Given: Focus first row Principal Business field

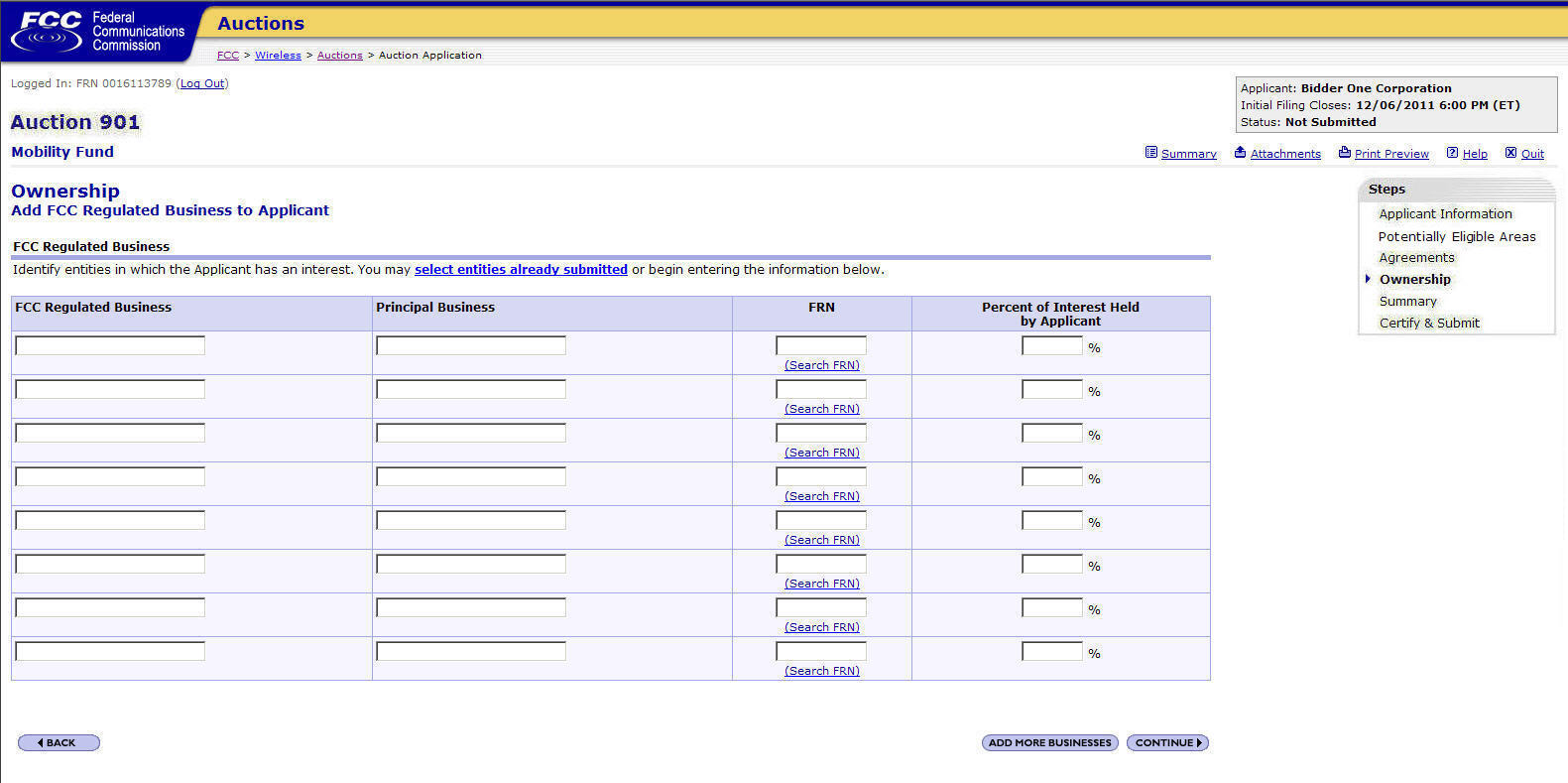Looking at the screenshot, I should pyautogui.click(x=471, y=345).
